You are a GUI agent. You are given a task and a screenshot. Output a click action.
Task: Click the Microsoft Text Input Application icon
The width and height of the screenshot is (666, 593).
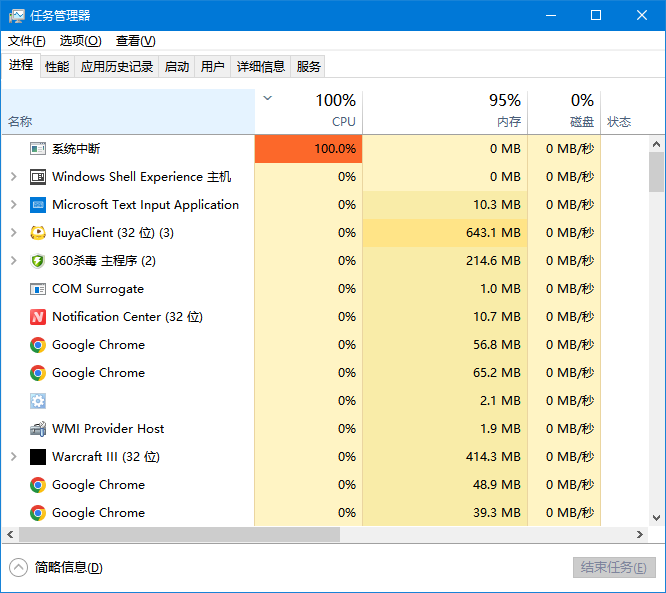[38, 205]
